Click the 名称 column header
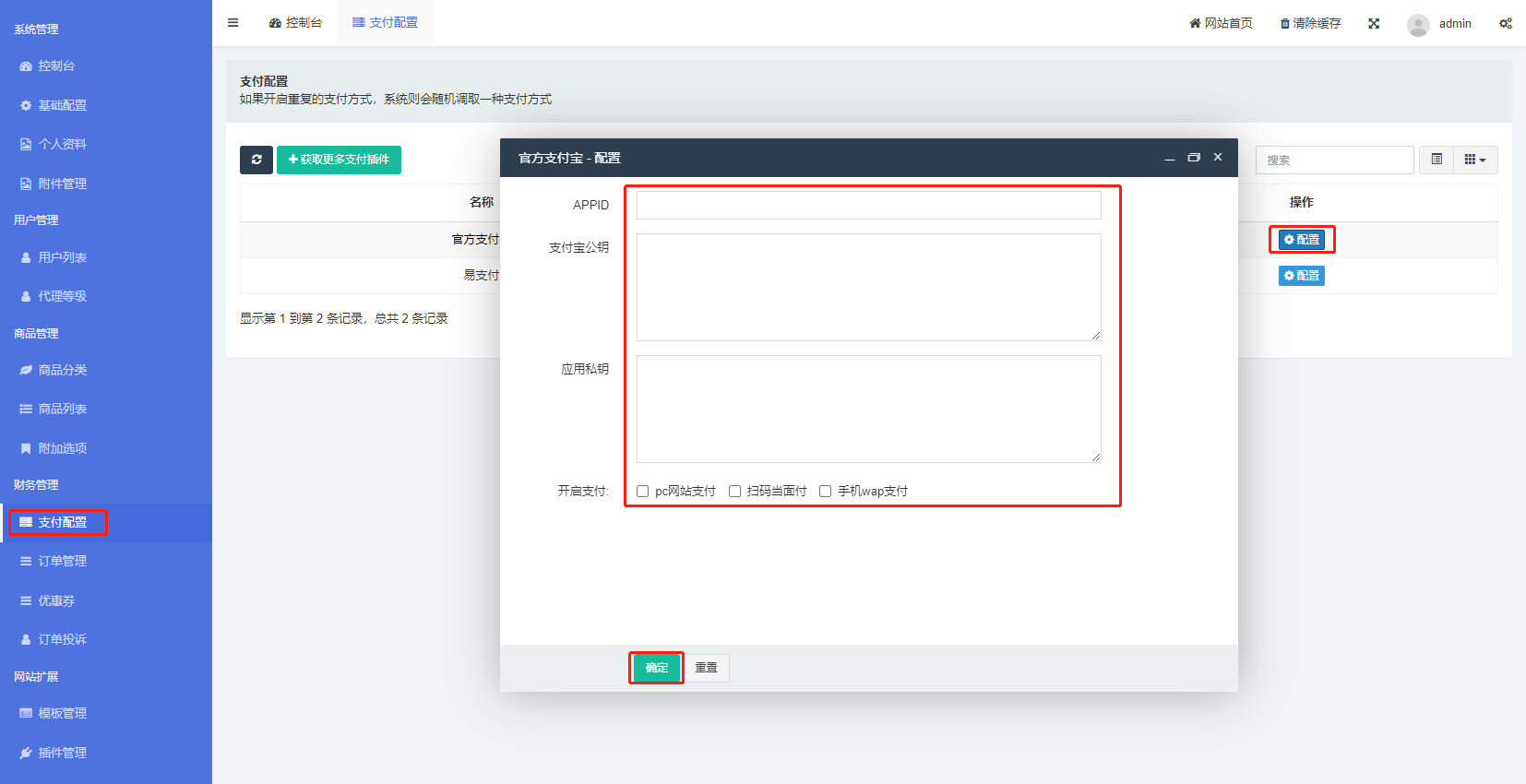1526x784 pixels. (x=482, y=202)
